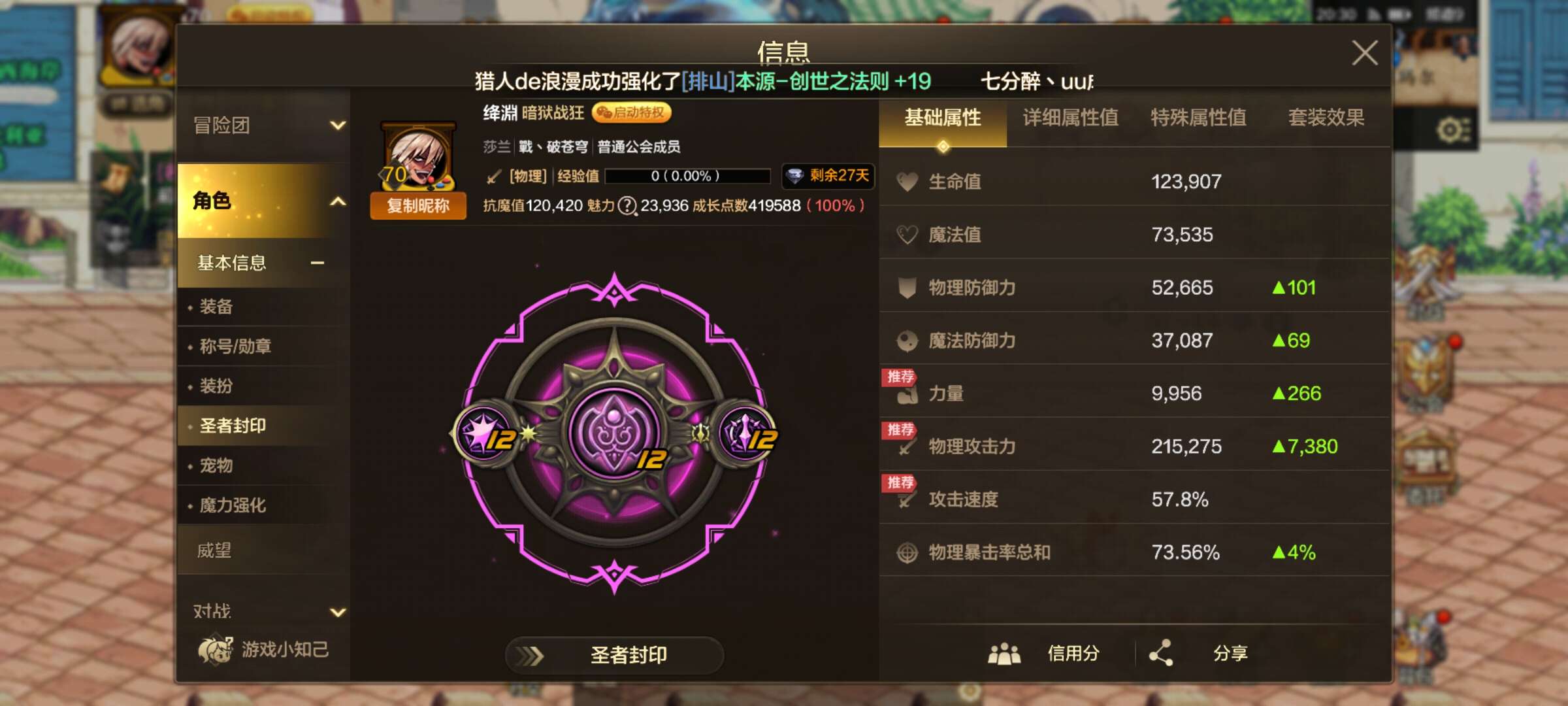Click the character portrait avatar
Viewport: 1568px width, 706px height.
418,156
